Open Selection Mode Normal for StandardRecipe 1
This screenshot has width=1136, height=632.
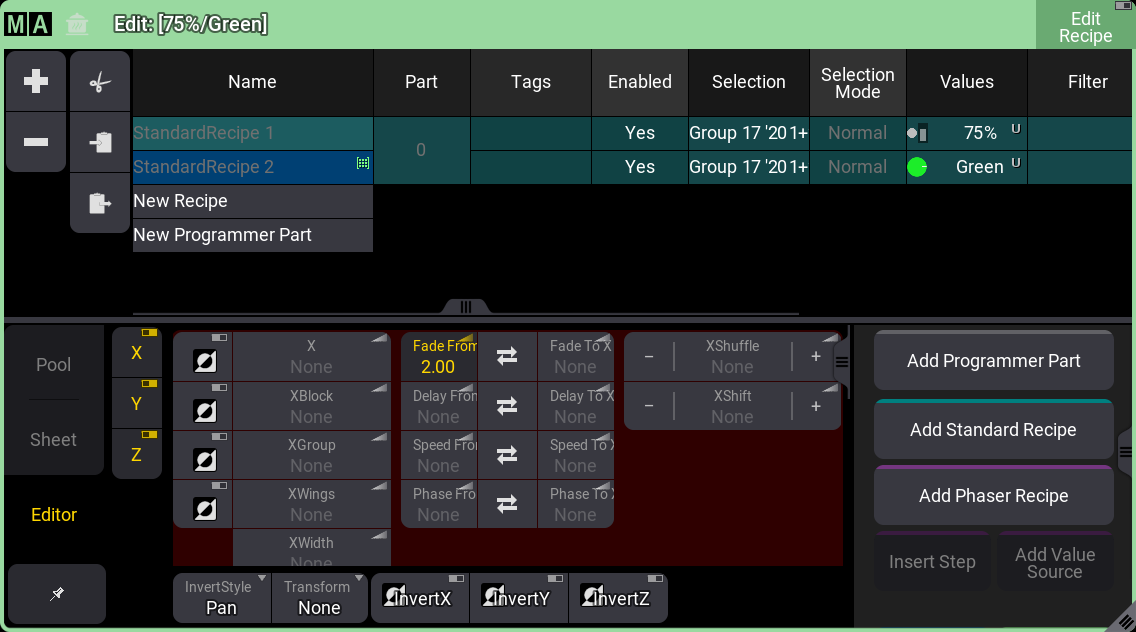(858, 133)
